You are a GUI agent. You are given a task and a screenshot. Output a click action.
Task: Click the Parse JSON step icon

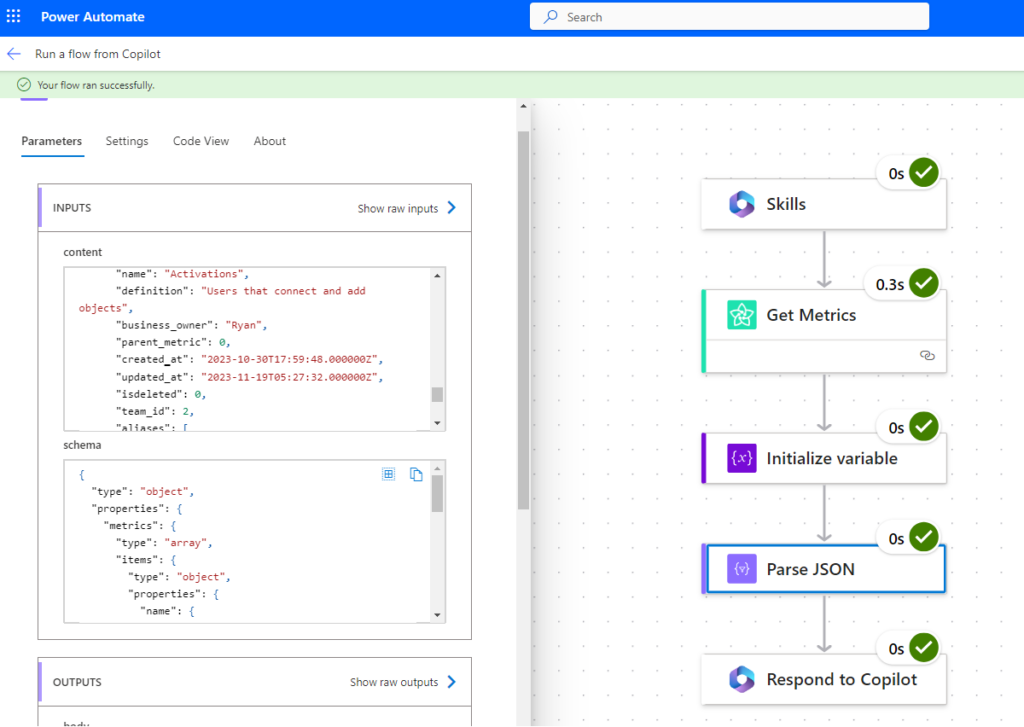pyautogui.click(x=742, y=569)
